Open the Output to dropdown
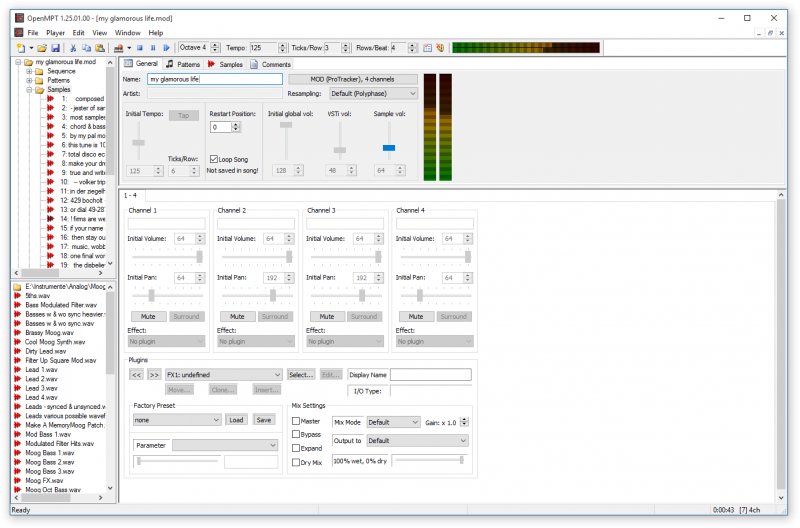Screen dimensions: 800x528 [417, 440]
